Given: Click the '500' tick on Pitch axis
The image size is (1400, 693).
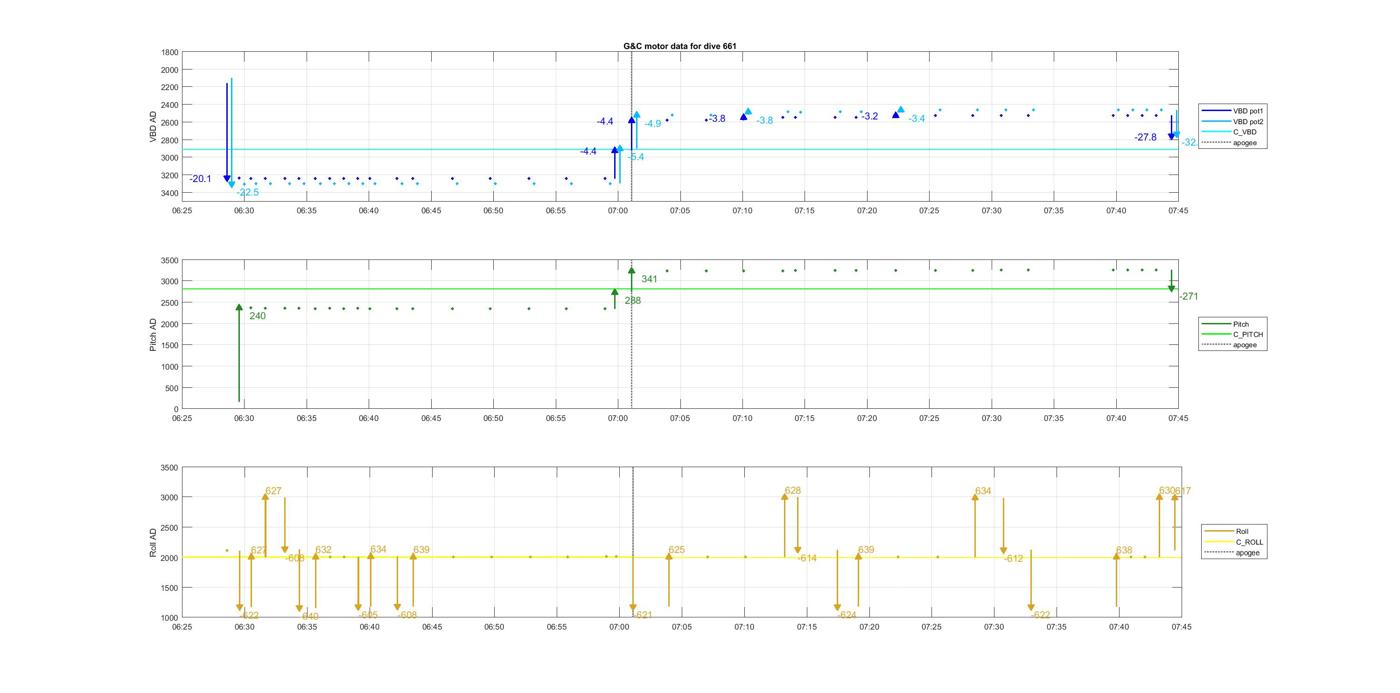Looking at the screenshot, I should 172,388.
